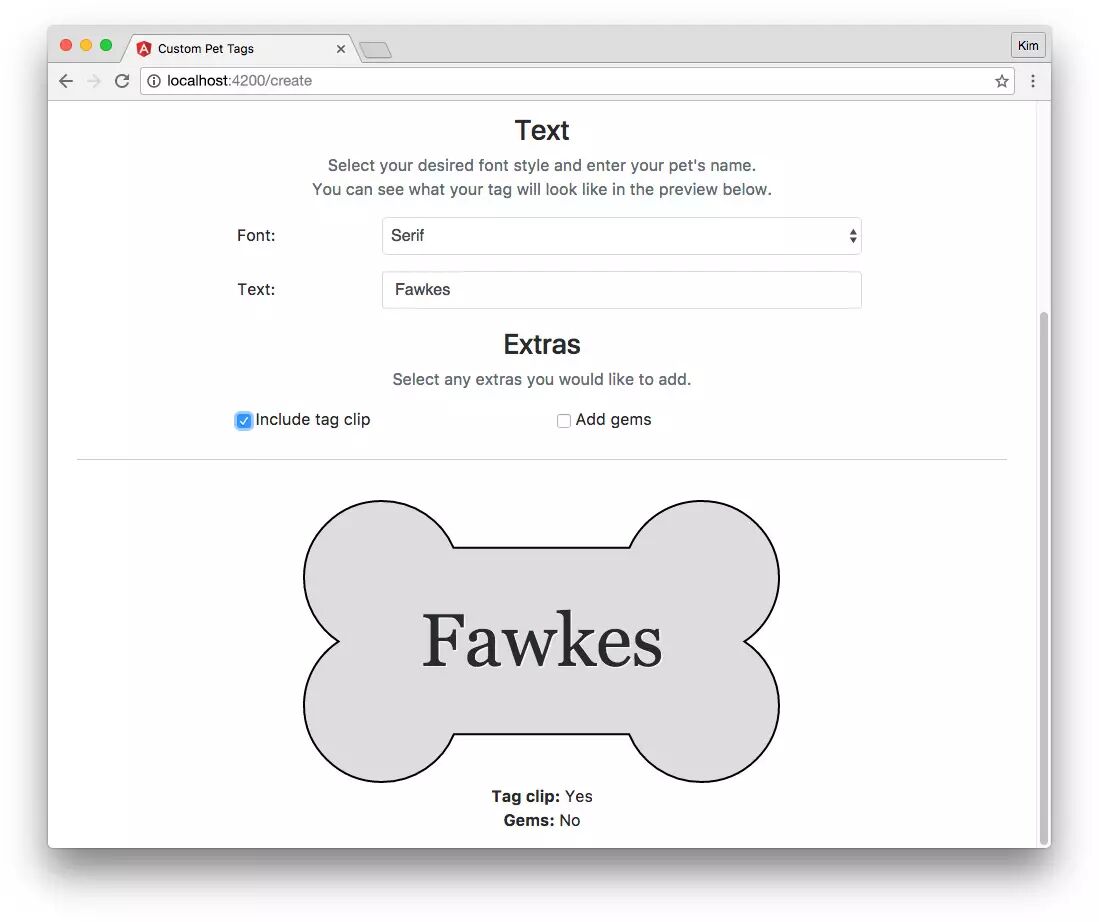The width and height of the screenshot is (1099, 922).
Task: Click the Kim profile button
Action: coord(1028,46)
